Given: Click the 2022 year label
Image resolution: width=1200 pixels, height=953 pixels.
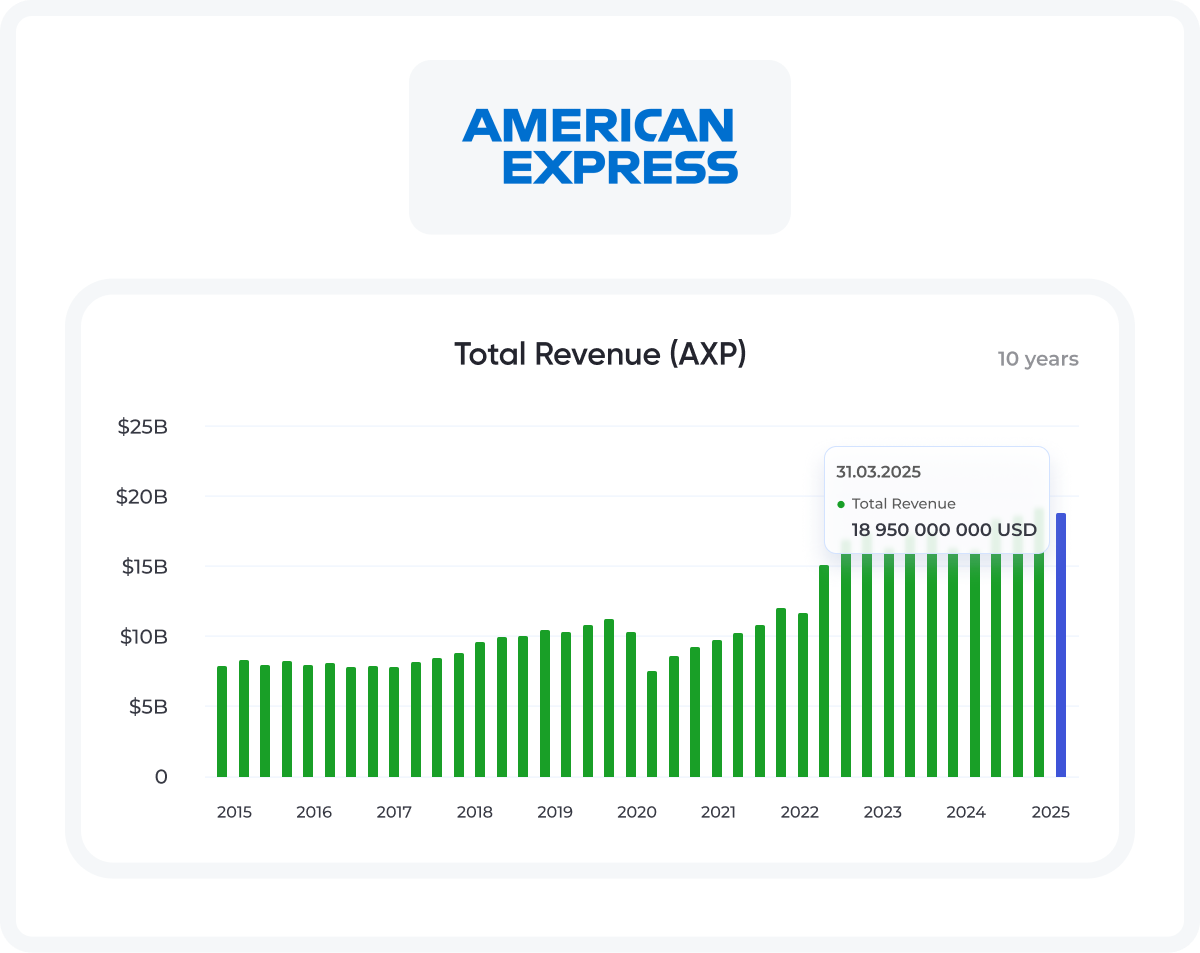Looking at the screenshot, I should tap(800, 812).
